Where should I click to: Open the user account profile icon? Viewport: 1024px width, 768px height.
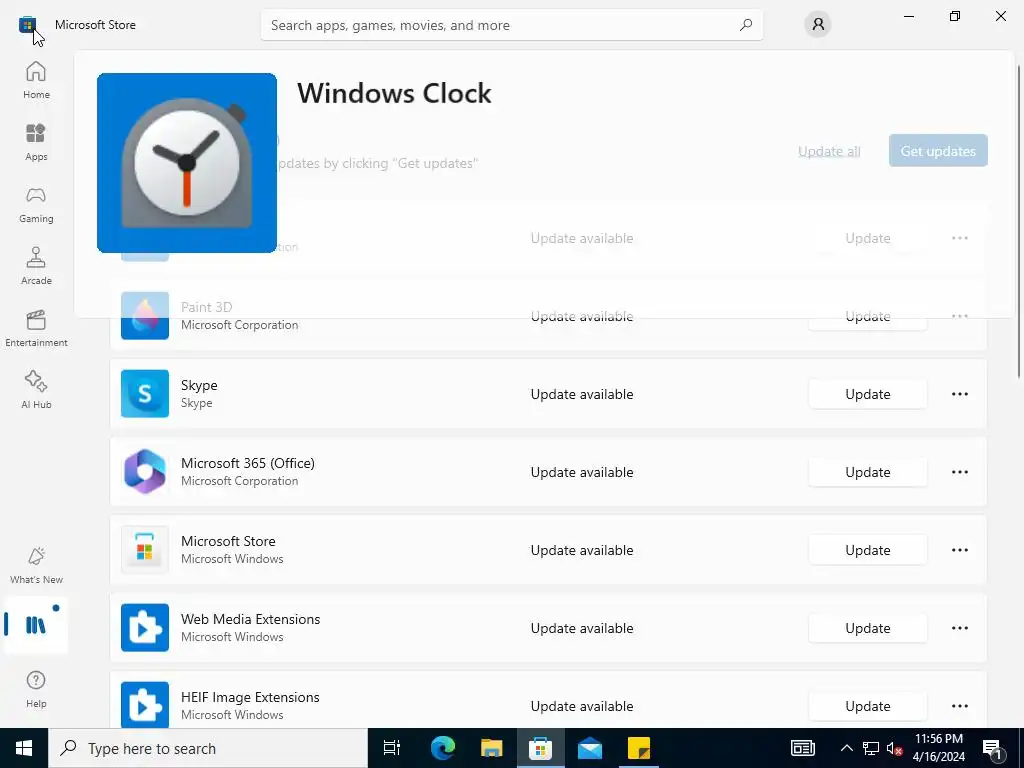point(818,25)
